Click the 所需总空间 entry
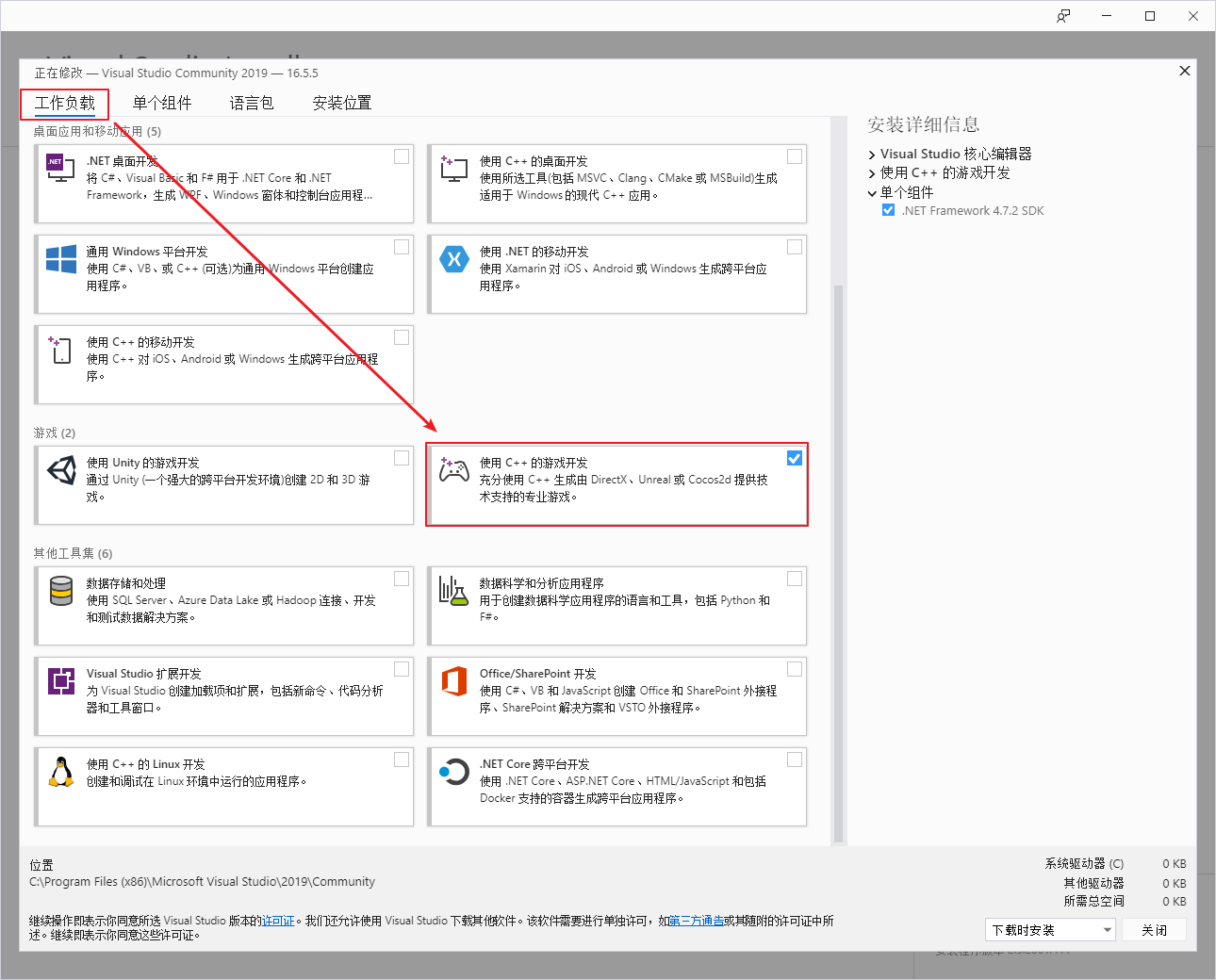Viewport: 1216px width, 980px height. (x=1125, y=901)
